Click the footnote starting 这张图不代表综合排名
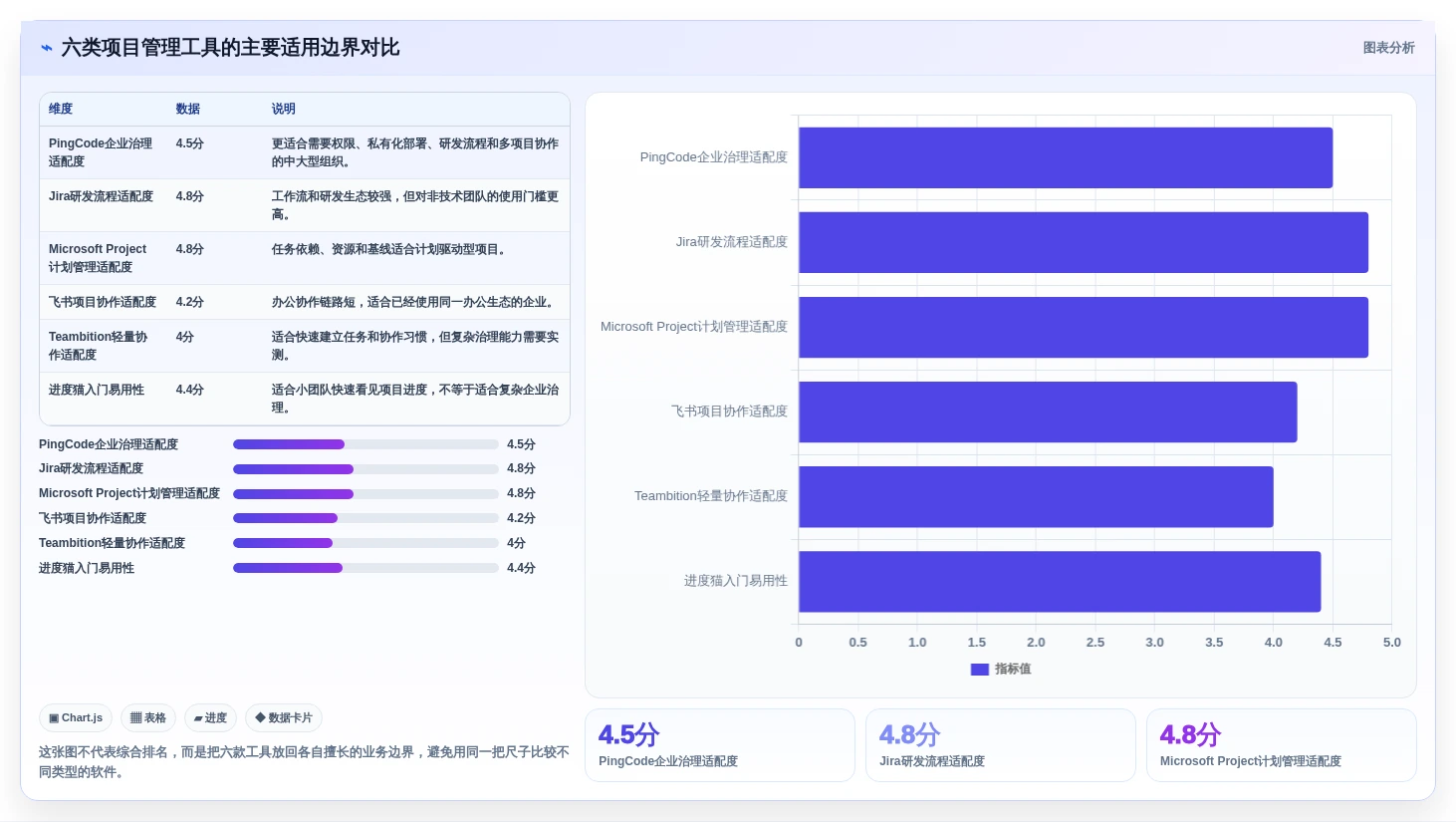1456x822 pixels. [x=304, y=762]
